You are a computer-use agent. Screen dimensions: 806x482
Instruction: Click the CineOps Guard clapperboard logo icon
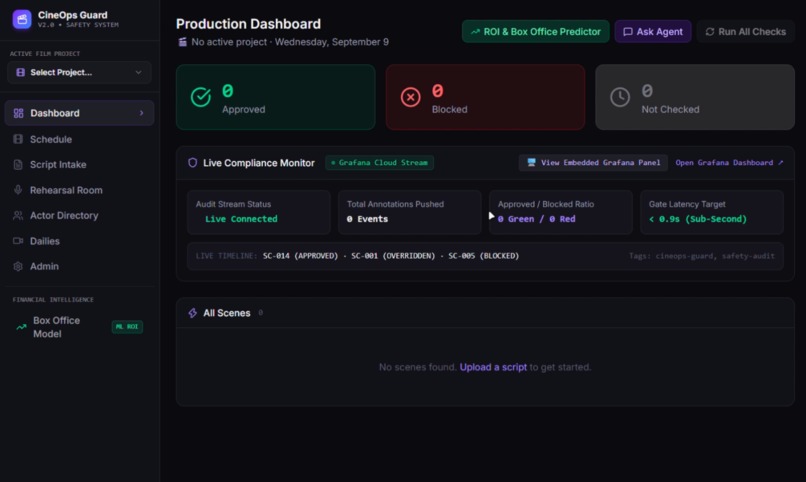(x=22, y=20)
